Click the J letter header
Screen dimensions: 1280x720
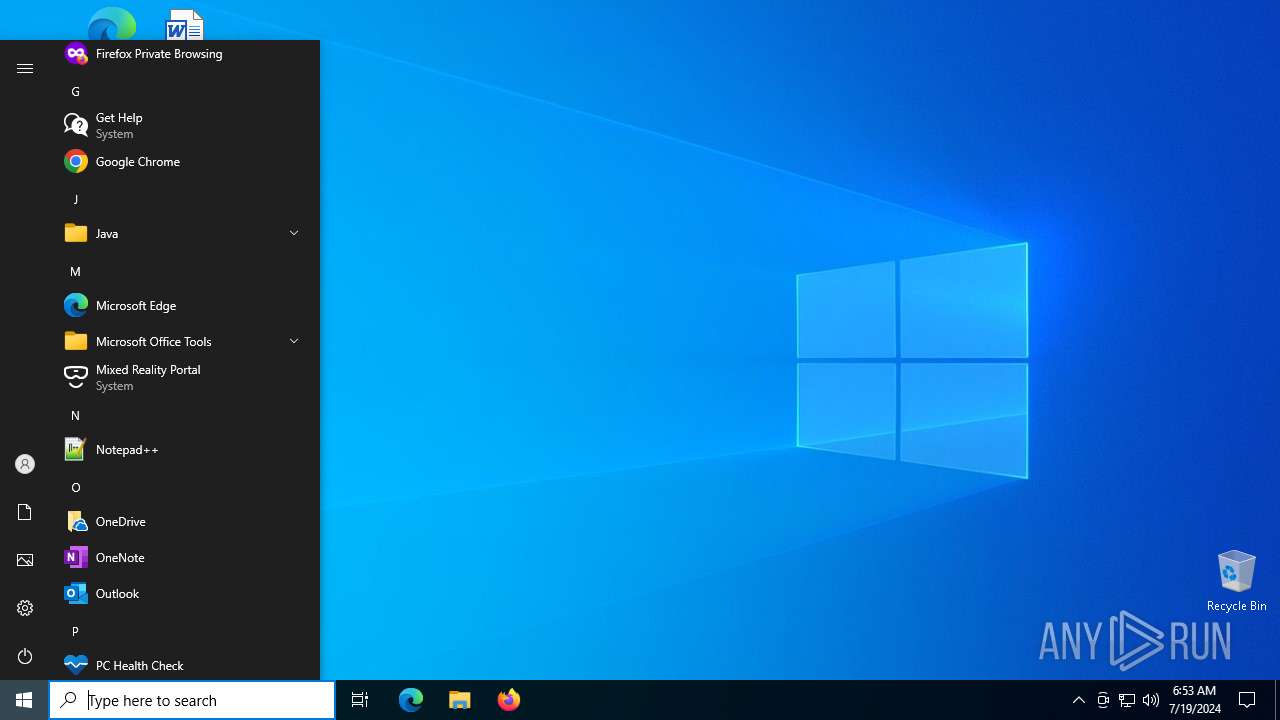click(75, 199)
